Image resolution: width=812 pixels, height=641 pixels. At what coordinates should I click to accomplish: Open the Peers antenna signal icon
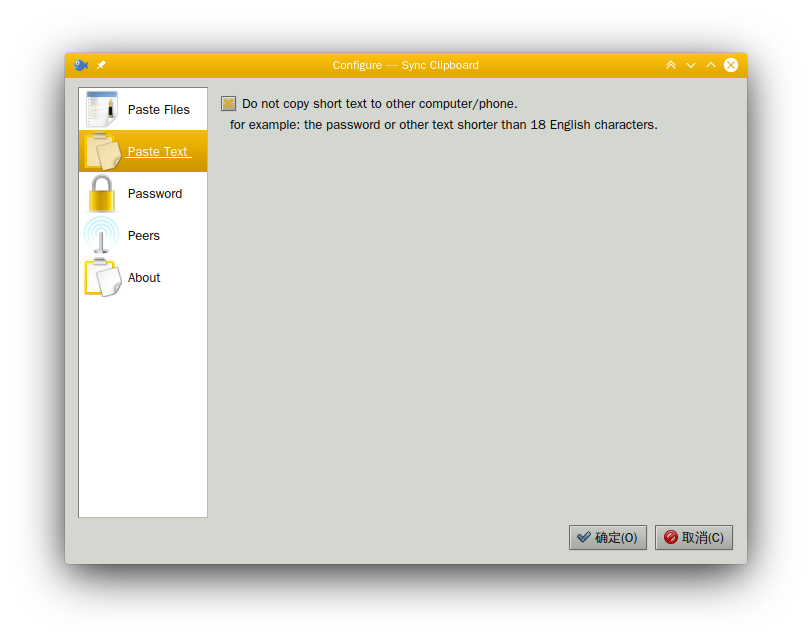coord(101,235)
